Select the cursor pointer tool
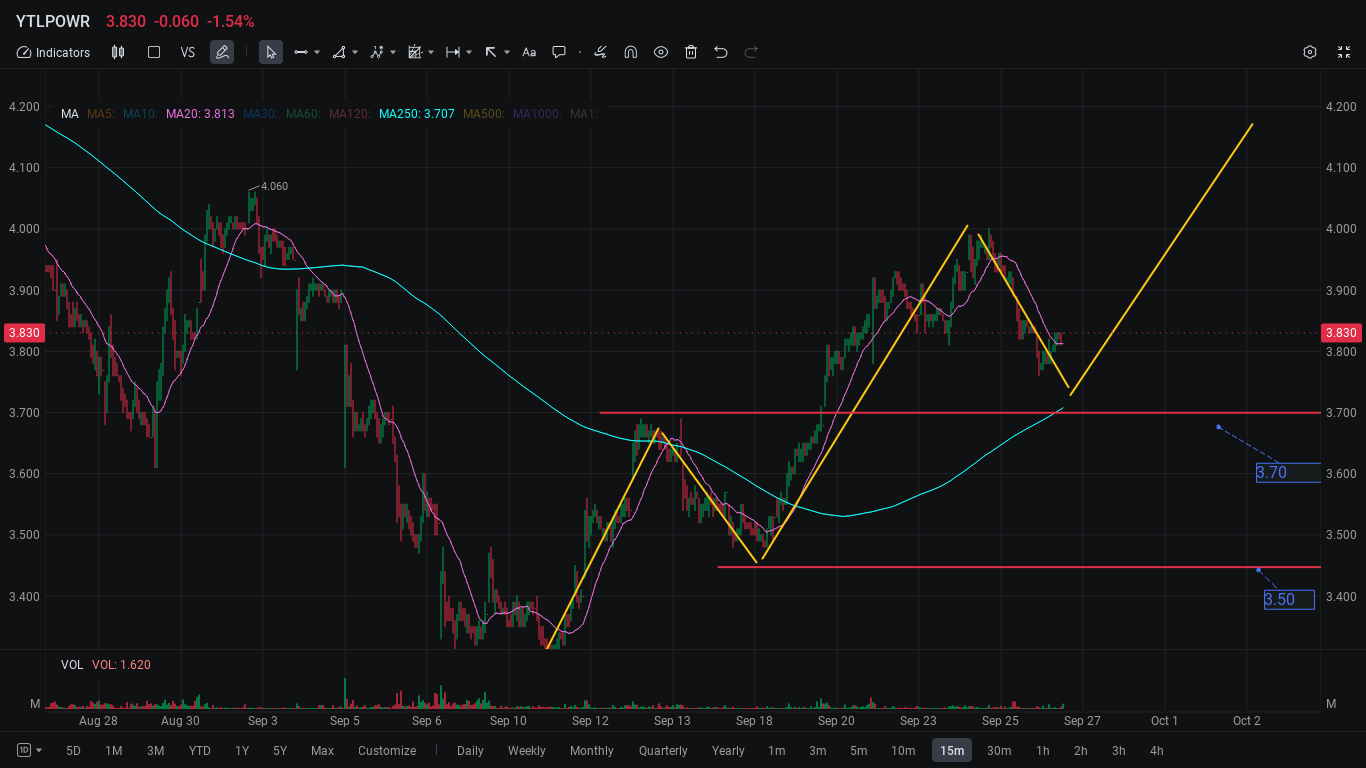 point(271,52)
